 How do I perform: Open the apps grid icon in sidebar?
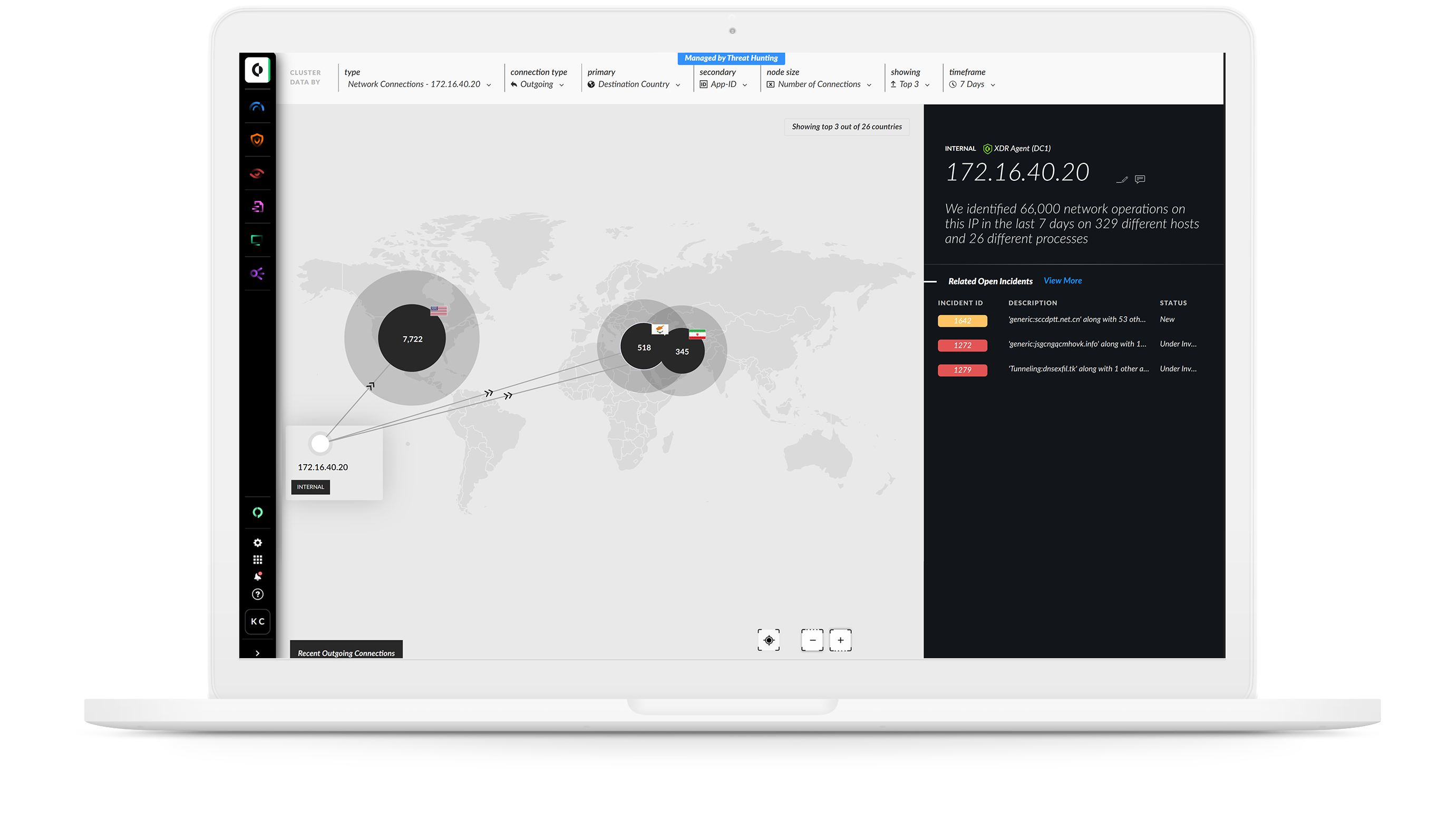(x=258, y=560)
